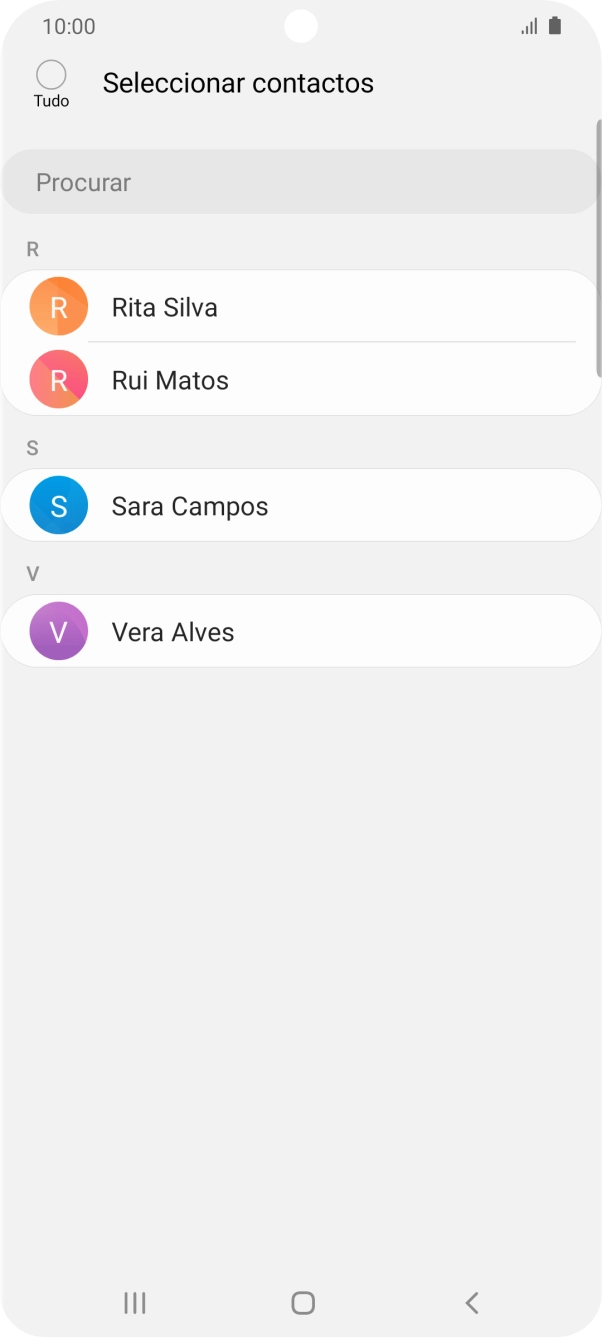Check the contact Rita Silva
This screenshot has height=1337, width=602.
250,307
